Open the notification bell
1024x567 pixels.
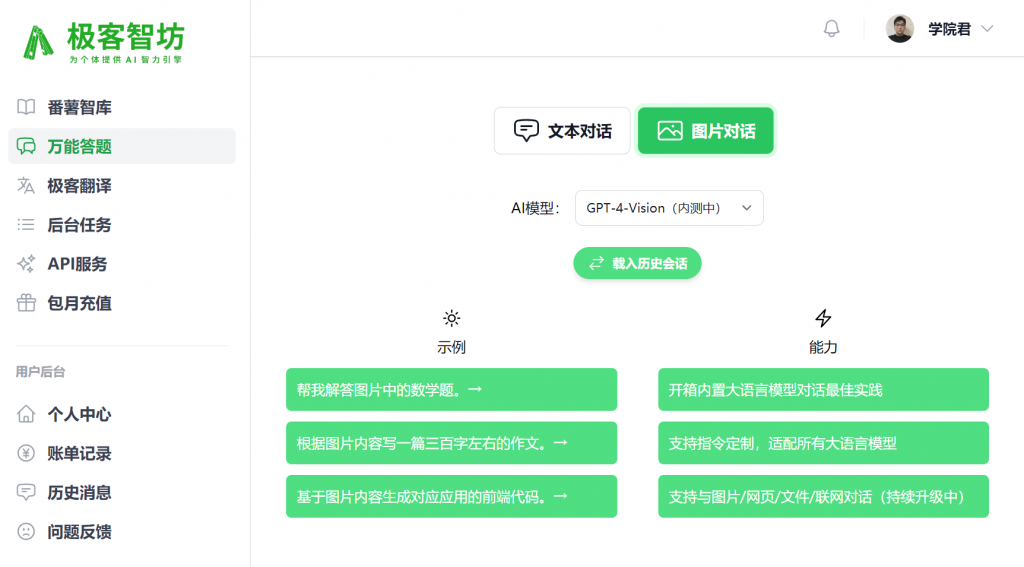(831, 29)
